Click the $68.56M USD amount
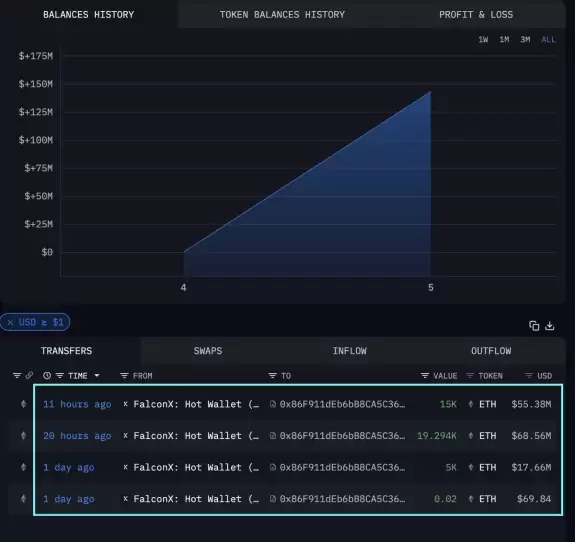Image resolution: width=575 pixels, height=542 pixels. pyautogui.click(x=531, y=436)
